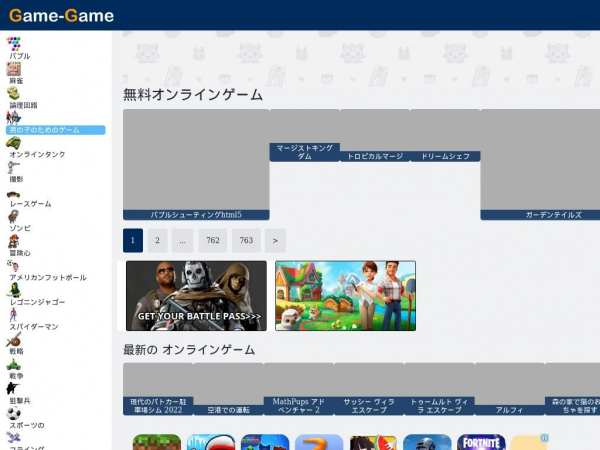Click the 無料オンラインゲーム heading
Screen dimensions: 600x450
(193, 95)
